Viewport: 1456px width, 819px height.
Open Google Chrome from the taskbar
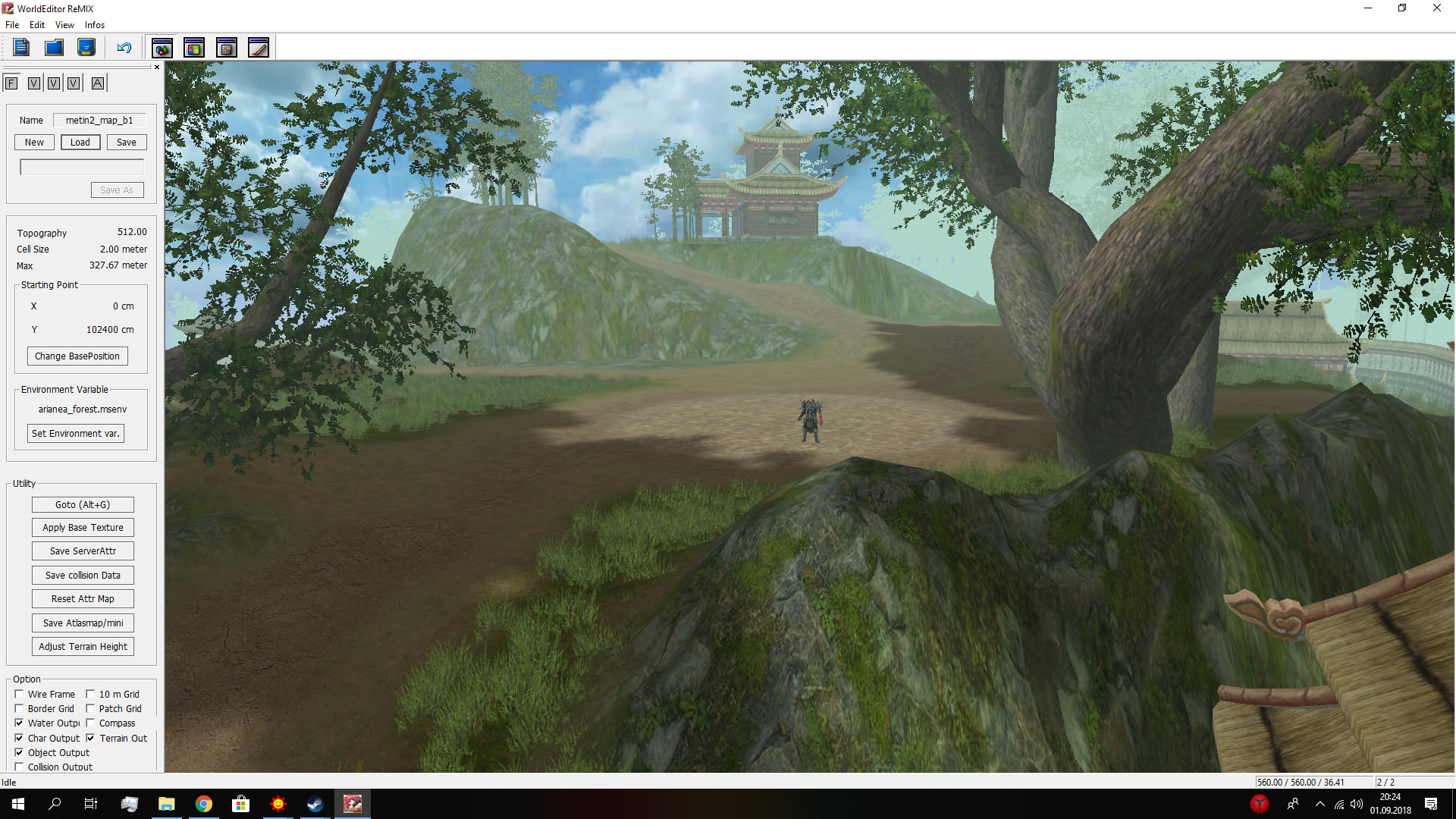[203, 804]
